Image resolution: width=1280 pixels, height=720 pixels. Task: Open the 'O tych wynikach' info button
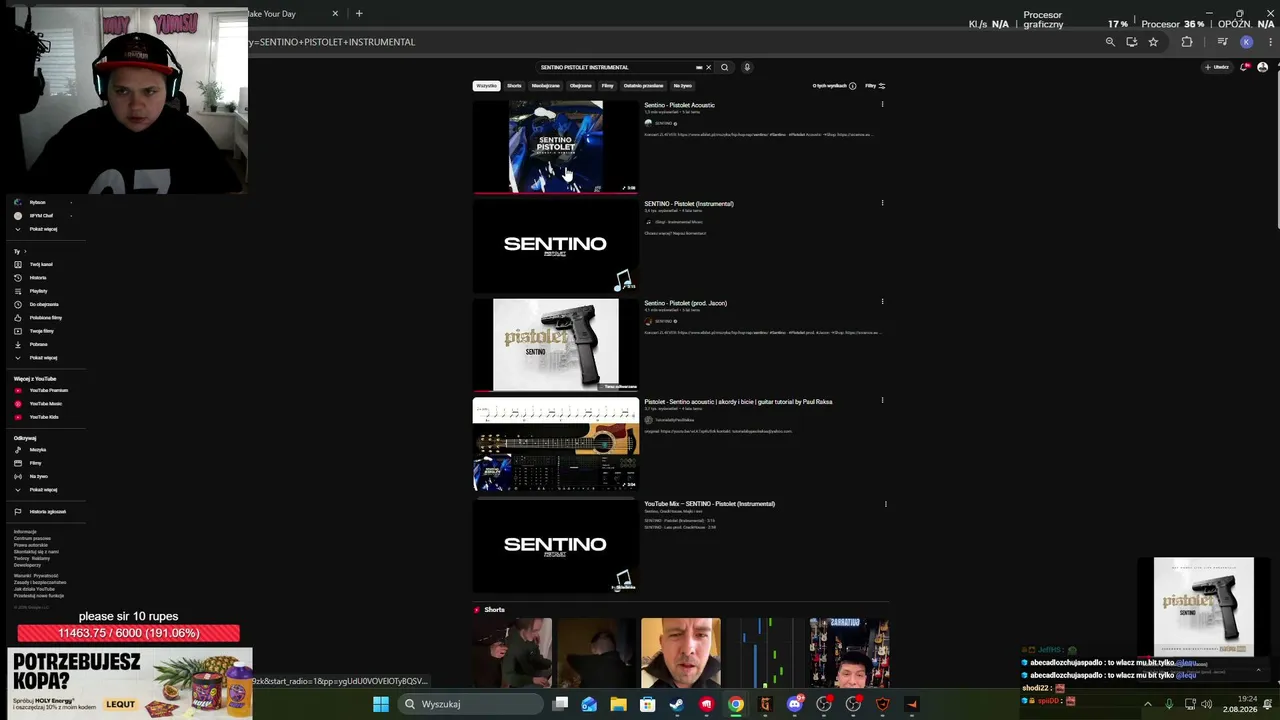coord(834,86)
